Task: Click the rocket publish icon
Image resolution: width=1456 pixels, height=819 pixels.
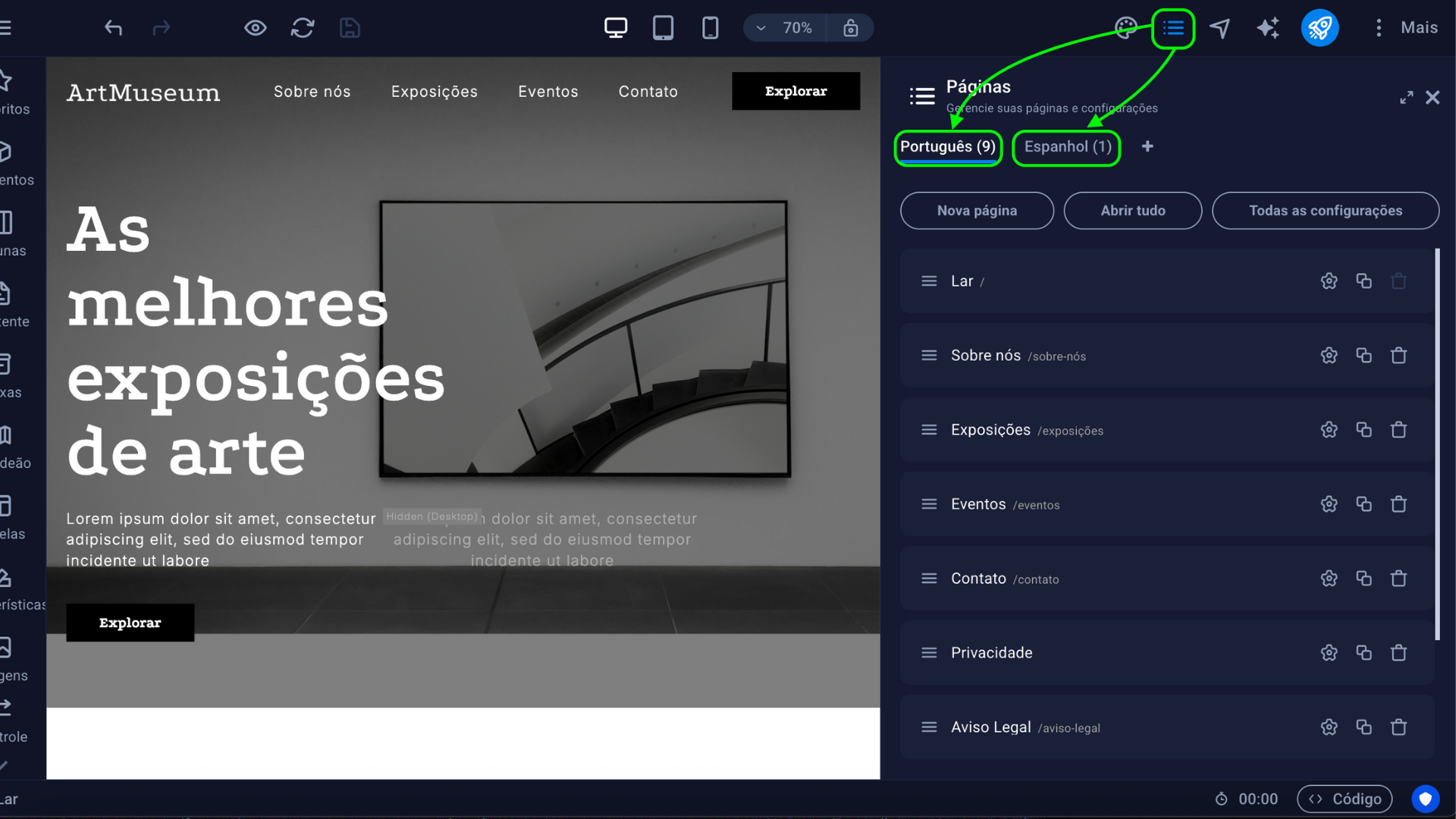Action: (1319, 28)
